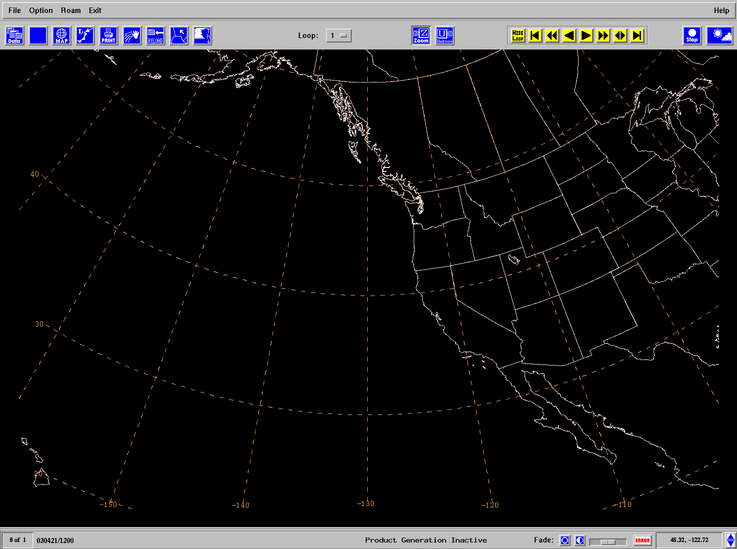Step back one frame
The image size is (737, 549).
coord(569,35)
